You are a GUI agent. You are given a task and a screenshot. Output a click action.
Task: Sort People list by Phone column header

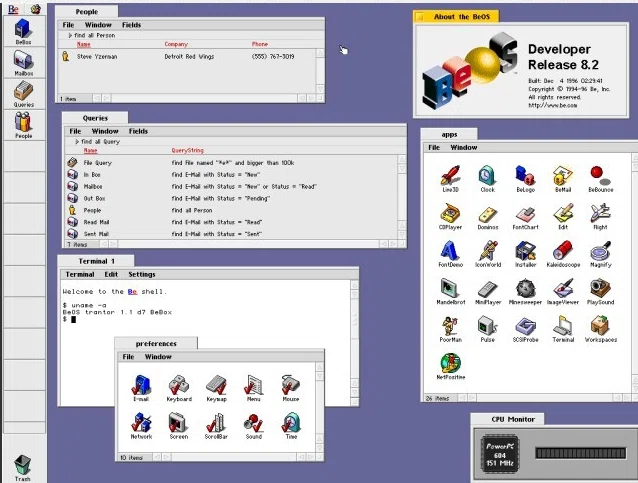[260, 44]
